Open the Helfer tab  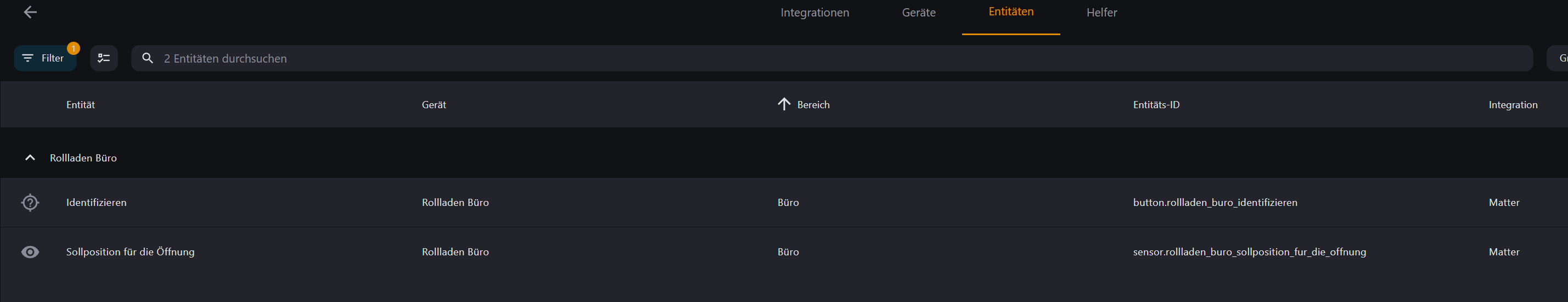1101,12
